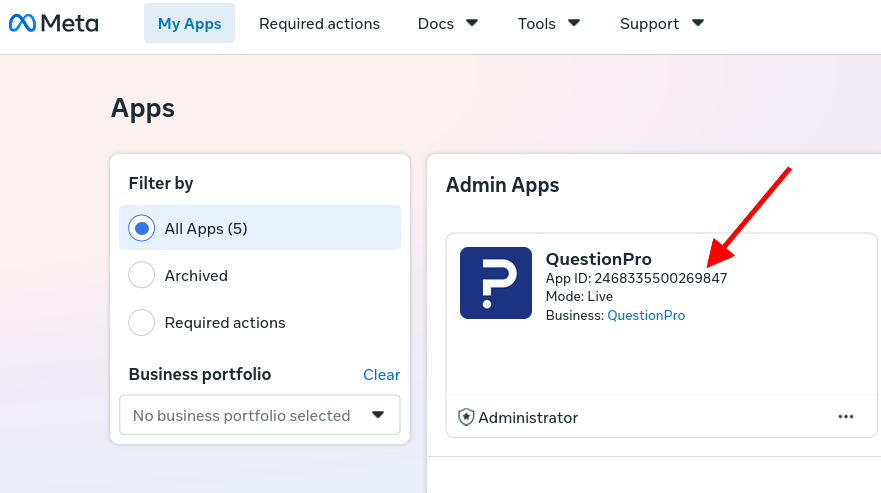
Task: Click the Support dropdown caret icon
Action: [698, 23]
